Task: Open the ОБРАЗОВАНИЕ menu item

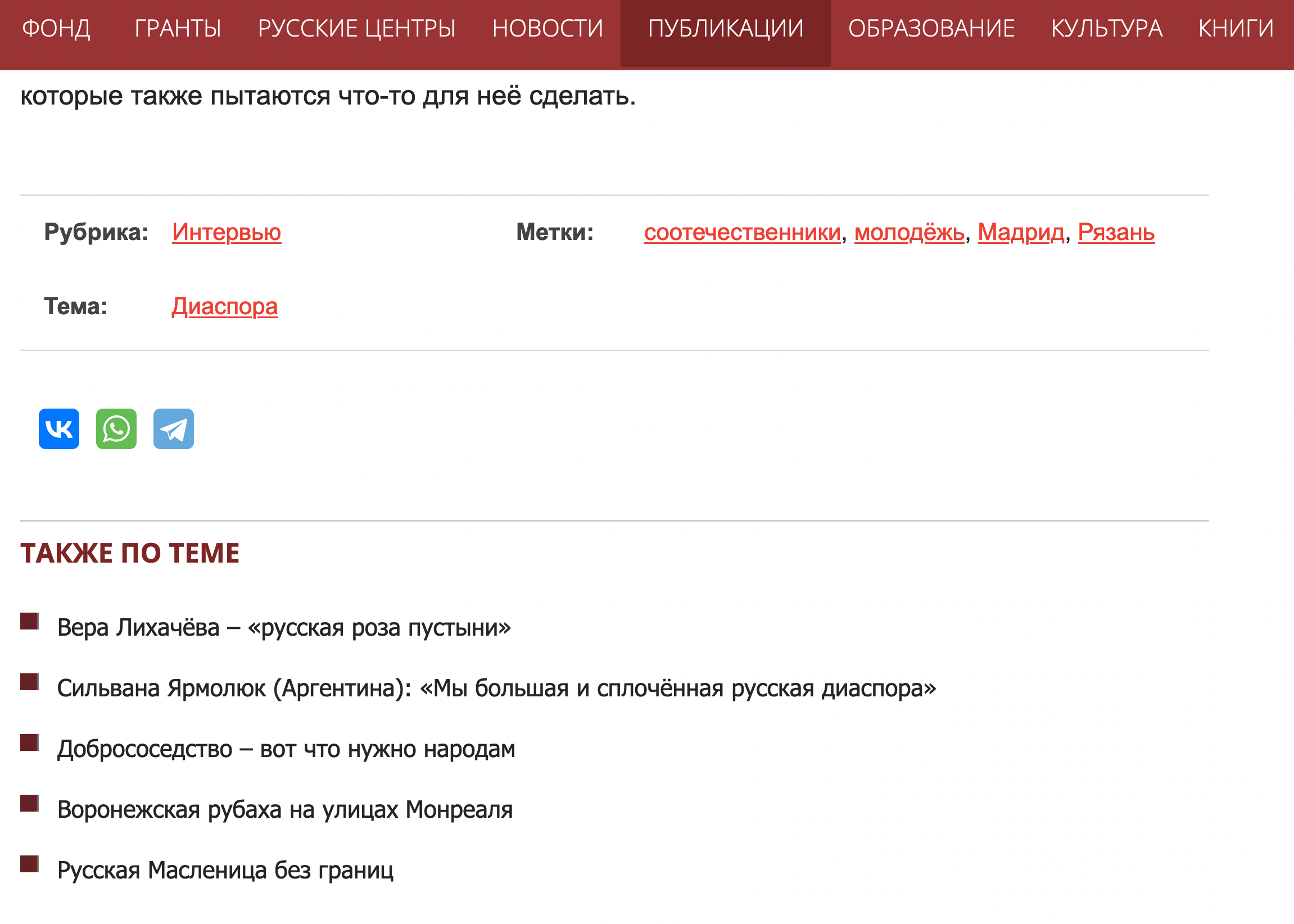Action: point(931,29)
